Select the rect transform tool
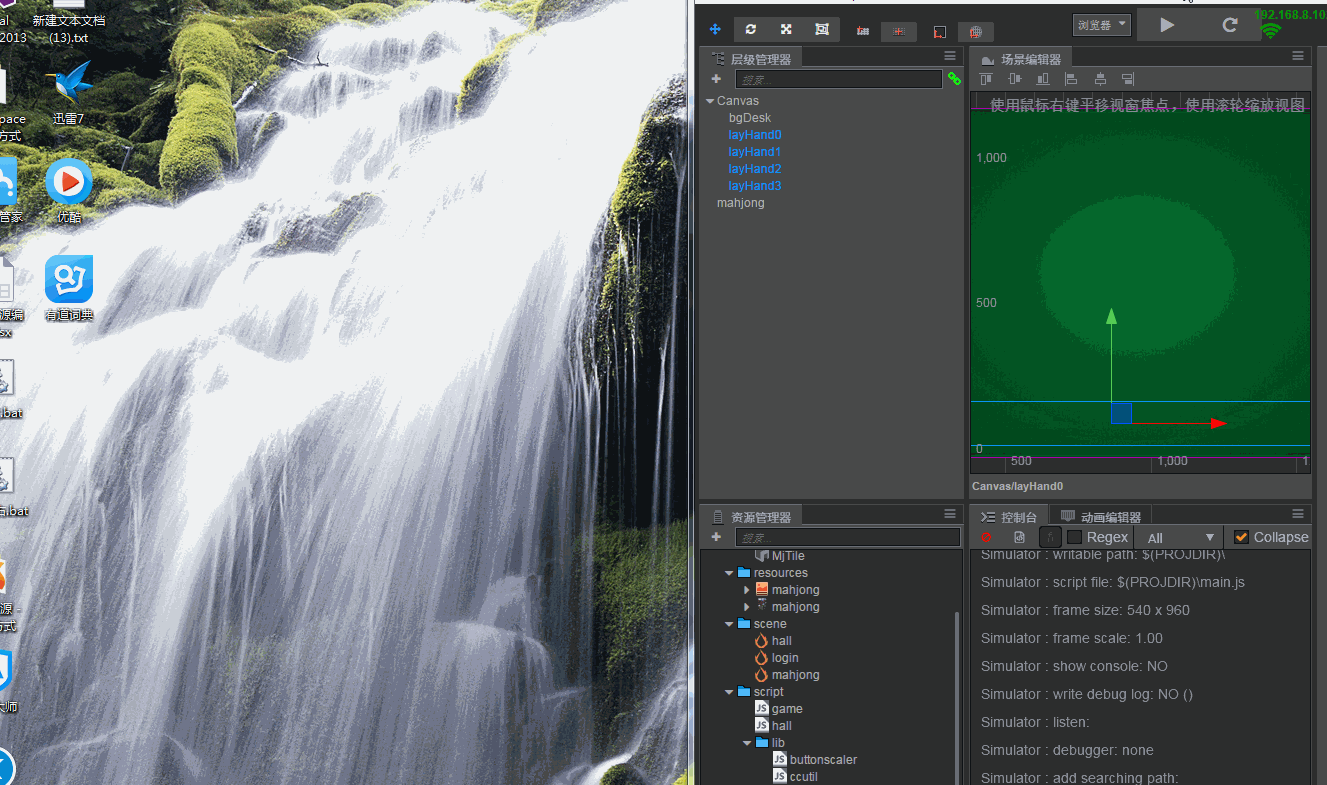 pos(822,29)
